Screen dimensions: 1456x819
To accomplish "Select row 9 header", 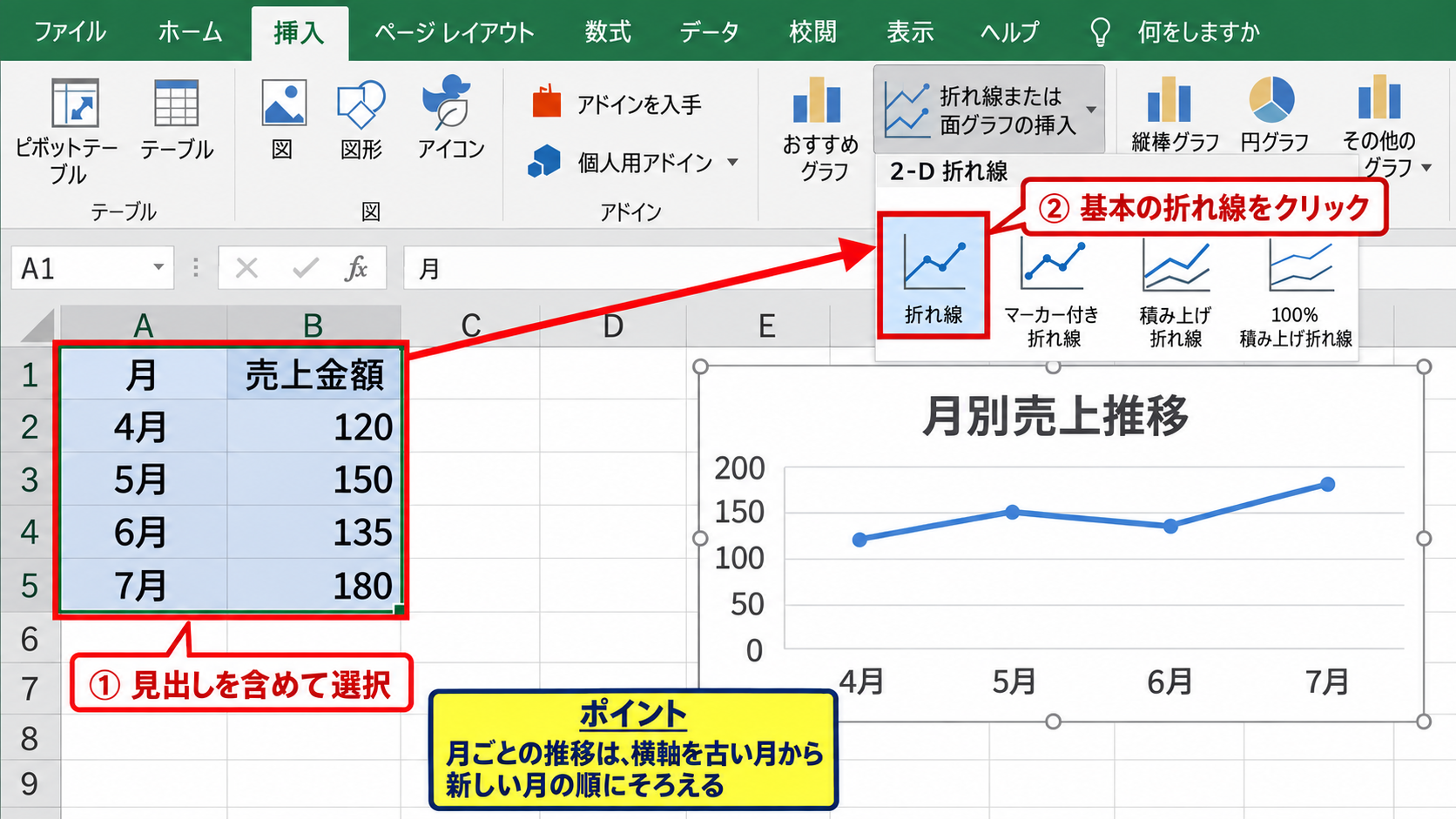I will [30, 783].
